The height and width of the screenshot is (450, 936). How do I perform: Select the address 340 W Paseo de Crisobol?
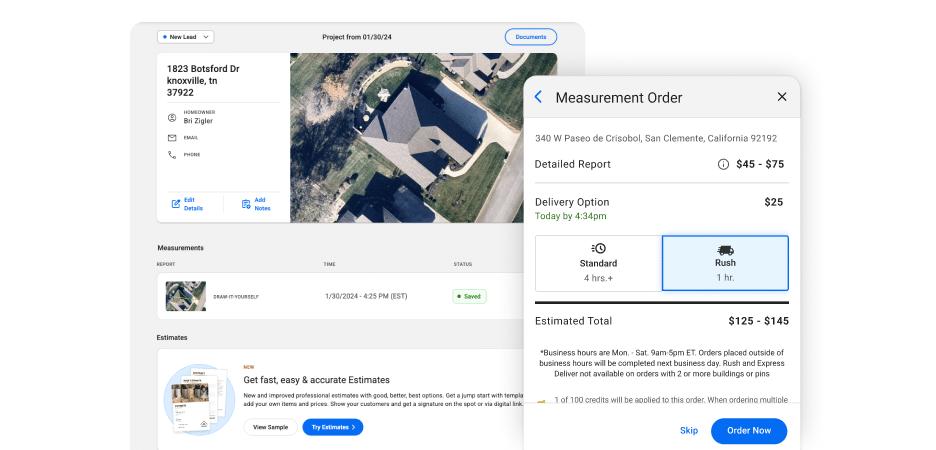pos(656,138)
